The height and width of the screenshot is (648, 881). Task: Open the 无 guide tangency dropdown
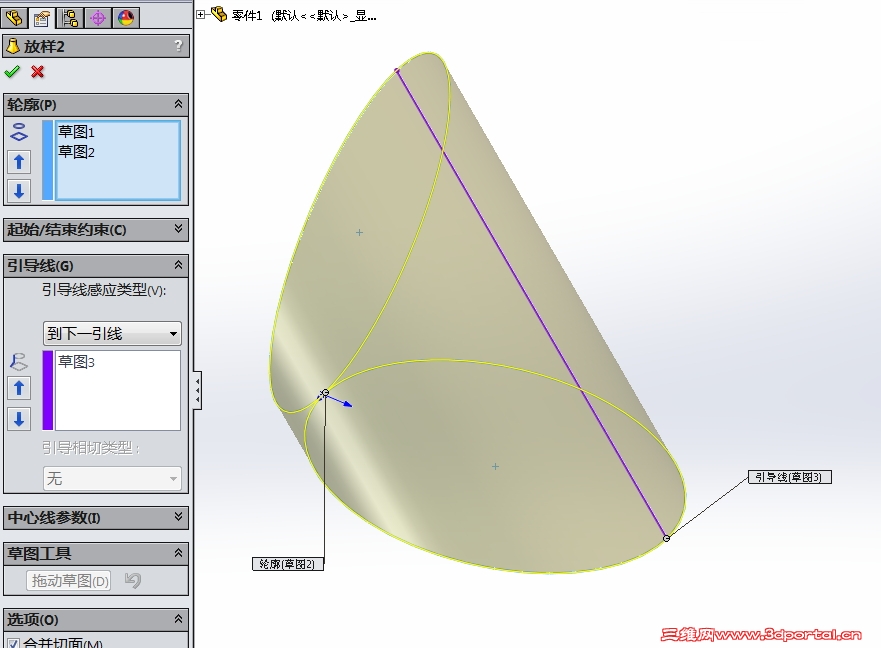112,479
